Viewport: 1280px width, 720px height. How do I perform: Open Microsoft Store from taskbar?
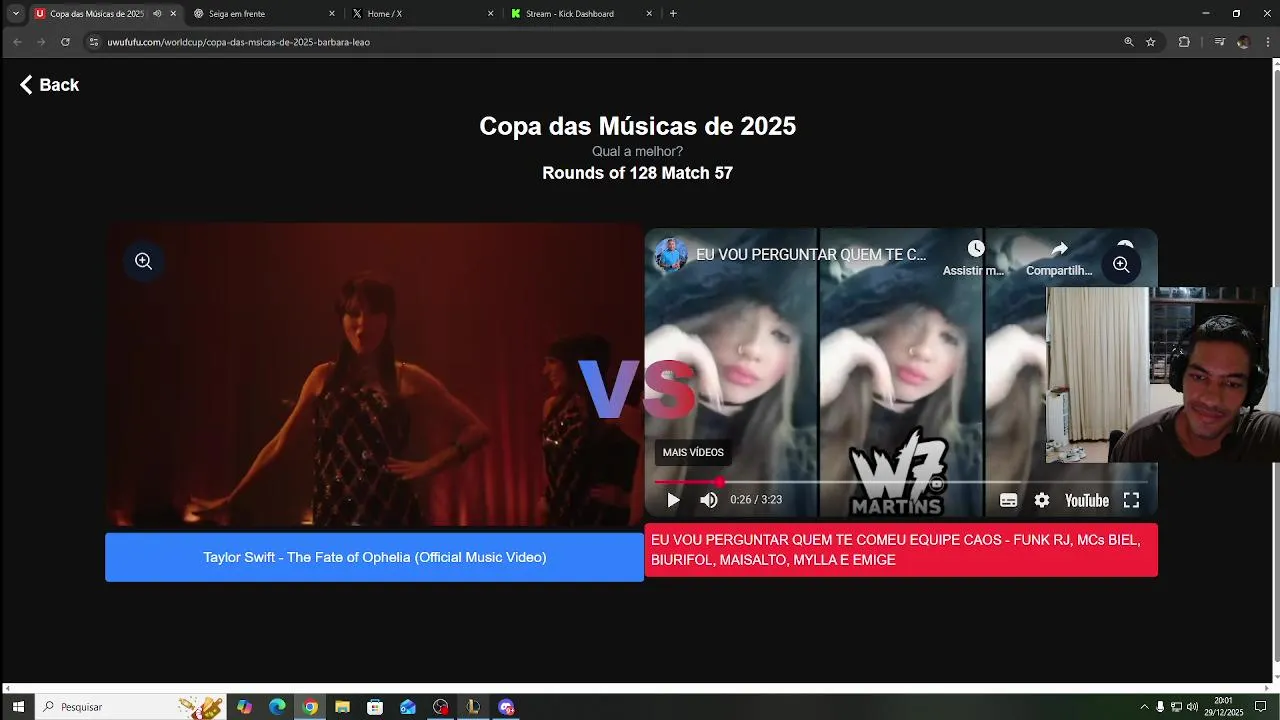(x=375, y=707)
